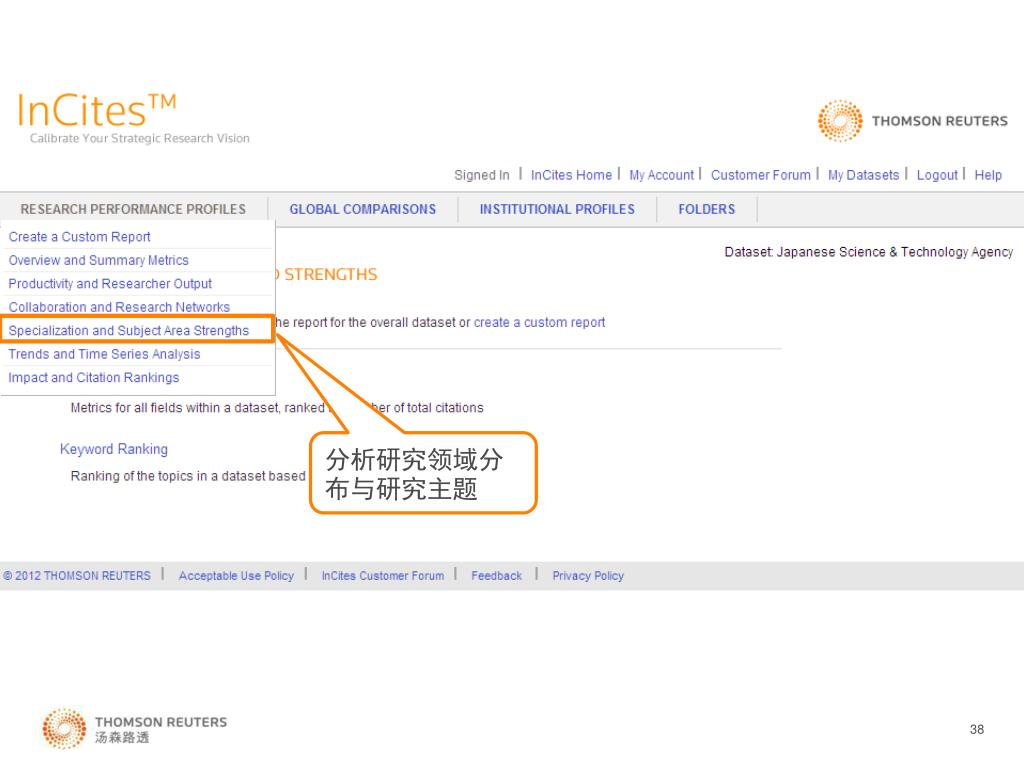The image size is (1024, 768).
Task: Click the 2012 Thomson Reuters copyright text
Action: click(77, 575)
